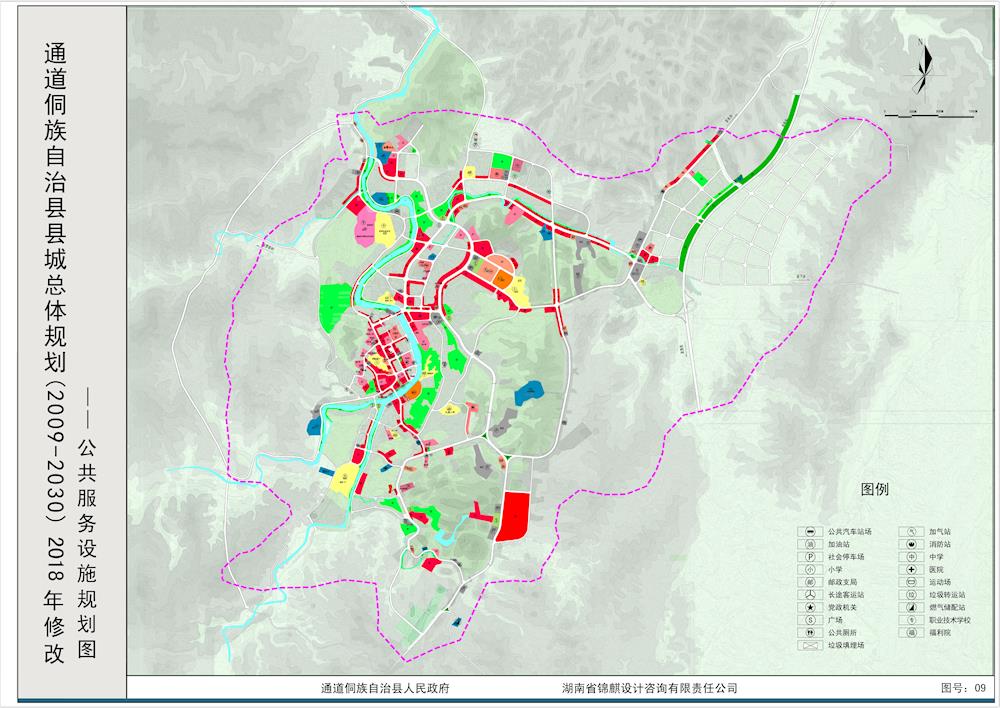Click the 图号: 09 sheet number
Image resolution: width=1000 pixels, height=708 pixels.
[x=963, y=689]
